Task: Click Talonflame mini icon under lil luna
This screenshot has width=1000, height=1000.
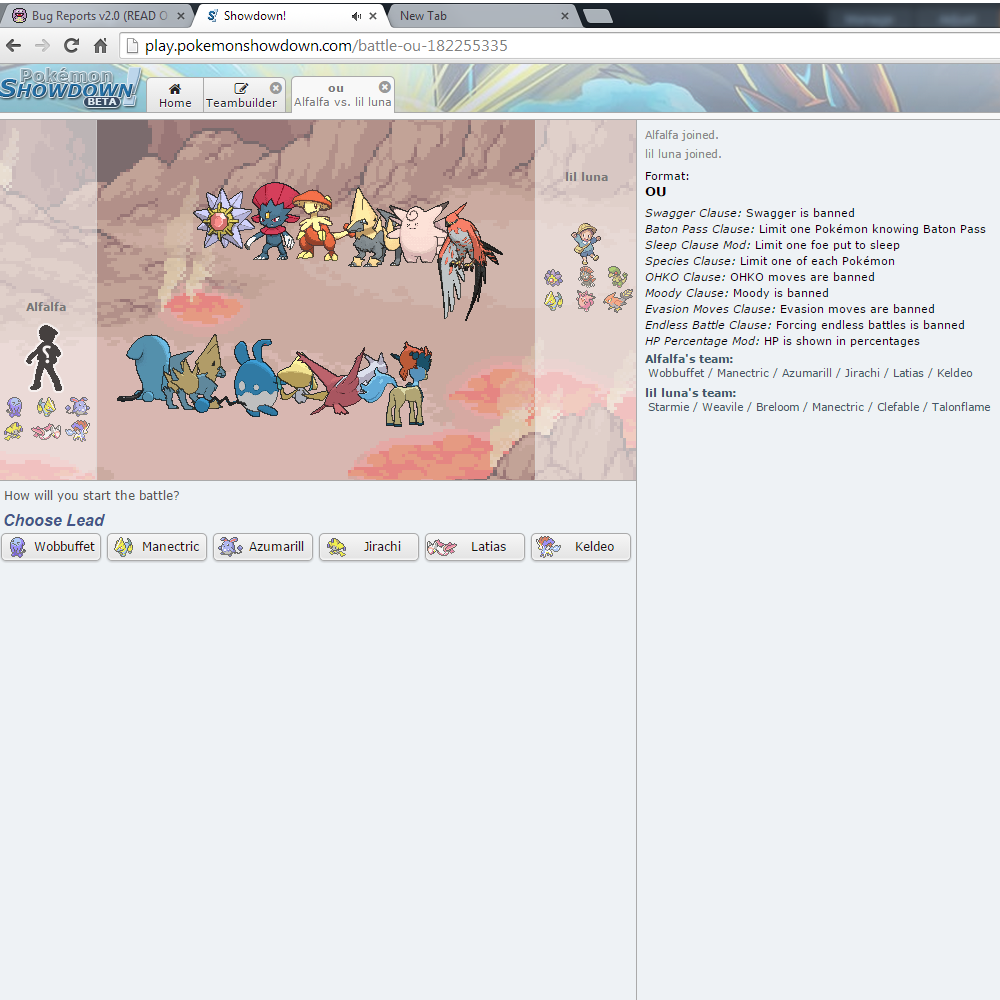Action: click(x=617, y=300)
